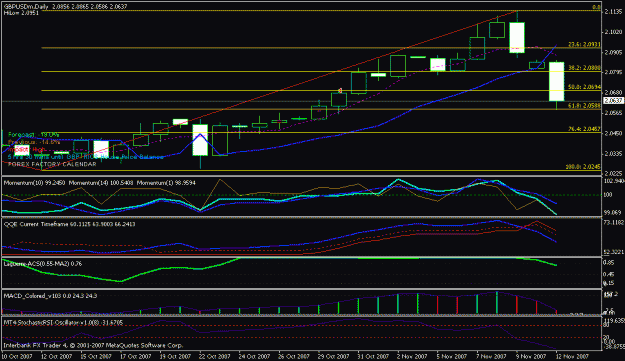The width and height of the screenshot is (625, 361).
Task: Click the 29 Oct 2007 date label
Action: [334, 356]
